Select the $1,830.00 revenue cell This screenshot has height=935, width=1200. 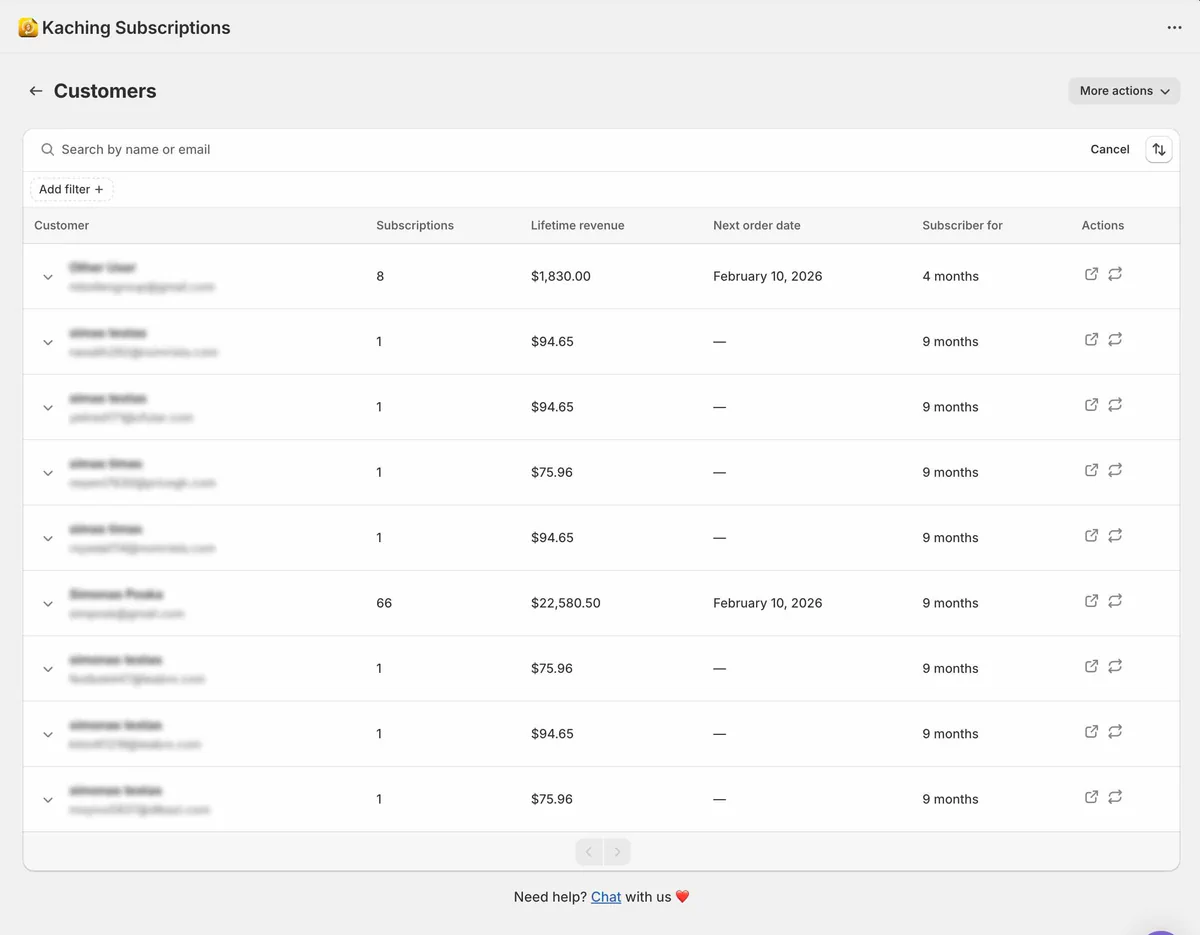coord(561,276)
